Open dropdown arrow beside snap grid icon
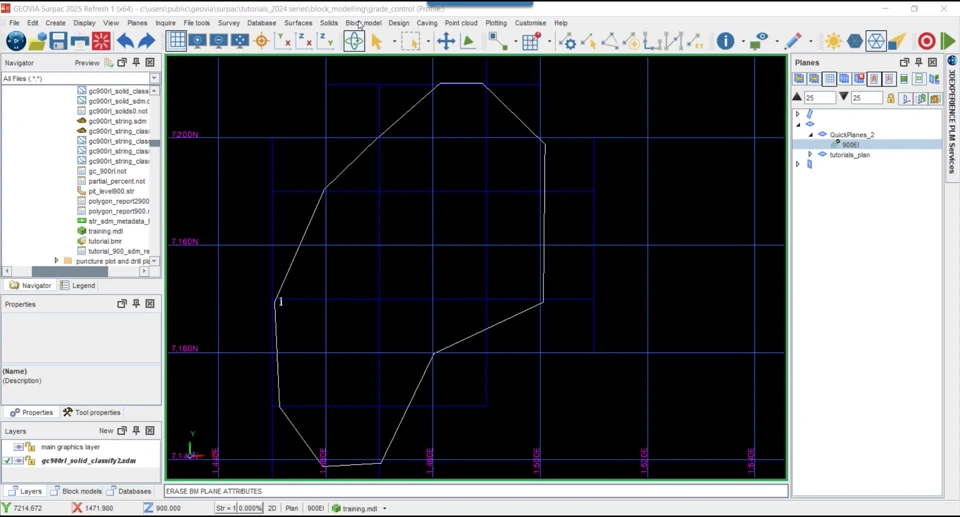Viewport: 960px width, 517px height. coord(549,42)
